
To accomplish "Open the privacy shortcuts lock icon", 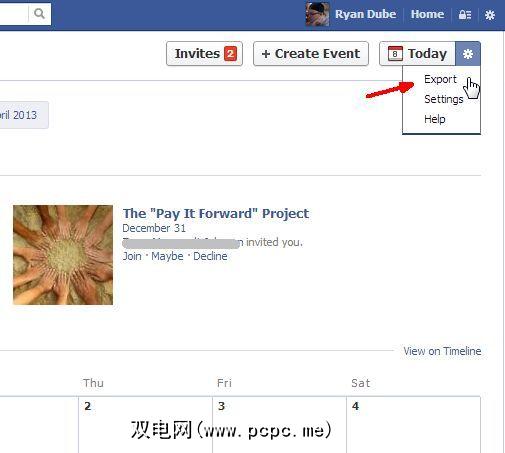I will pos(465,15).
